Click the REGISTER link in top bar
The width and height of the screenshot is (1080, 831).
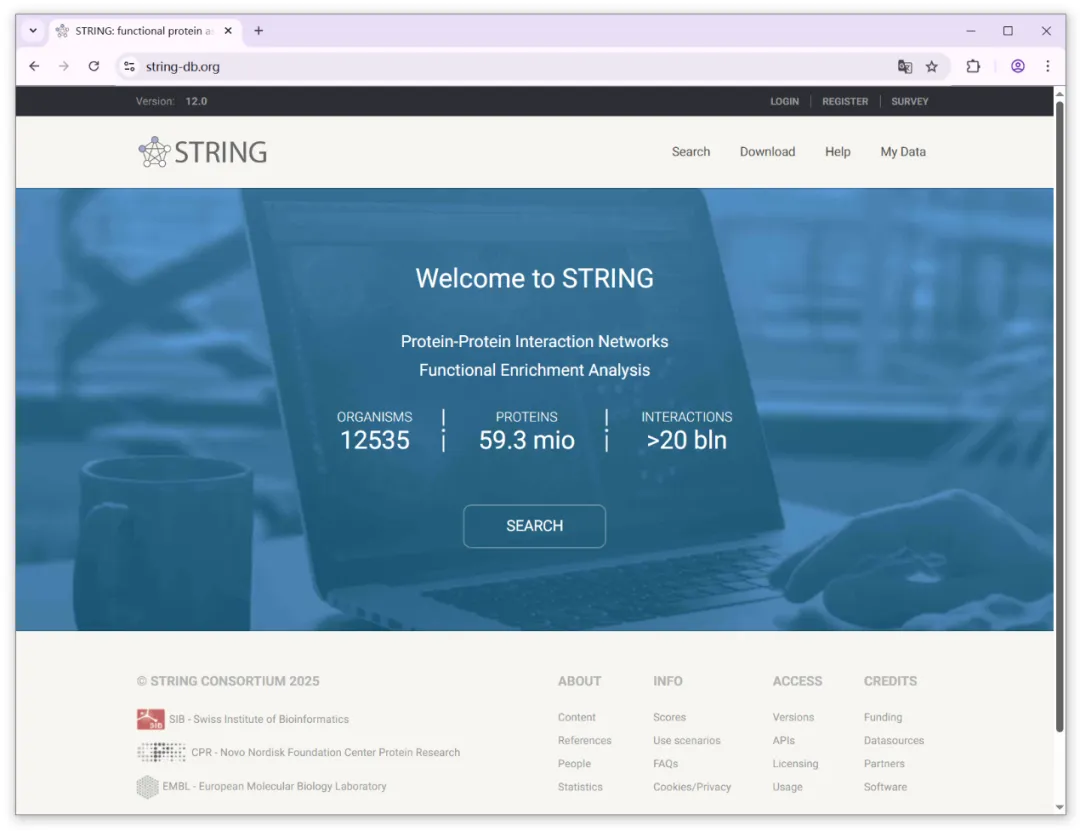point(845,101)
